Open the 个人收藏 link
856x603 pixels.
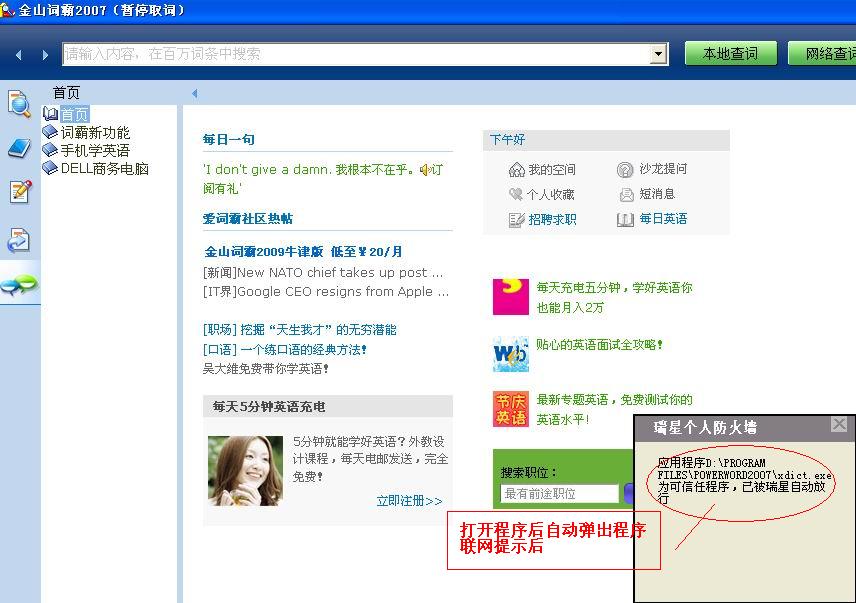click(x=550, y=194)
